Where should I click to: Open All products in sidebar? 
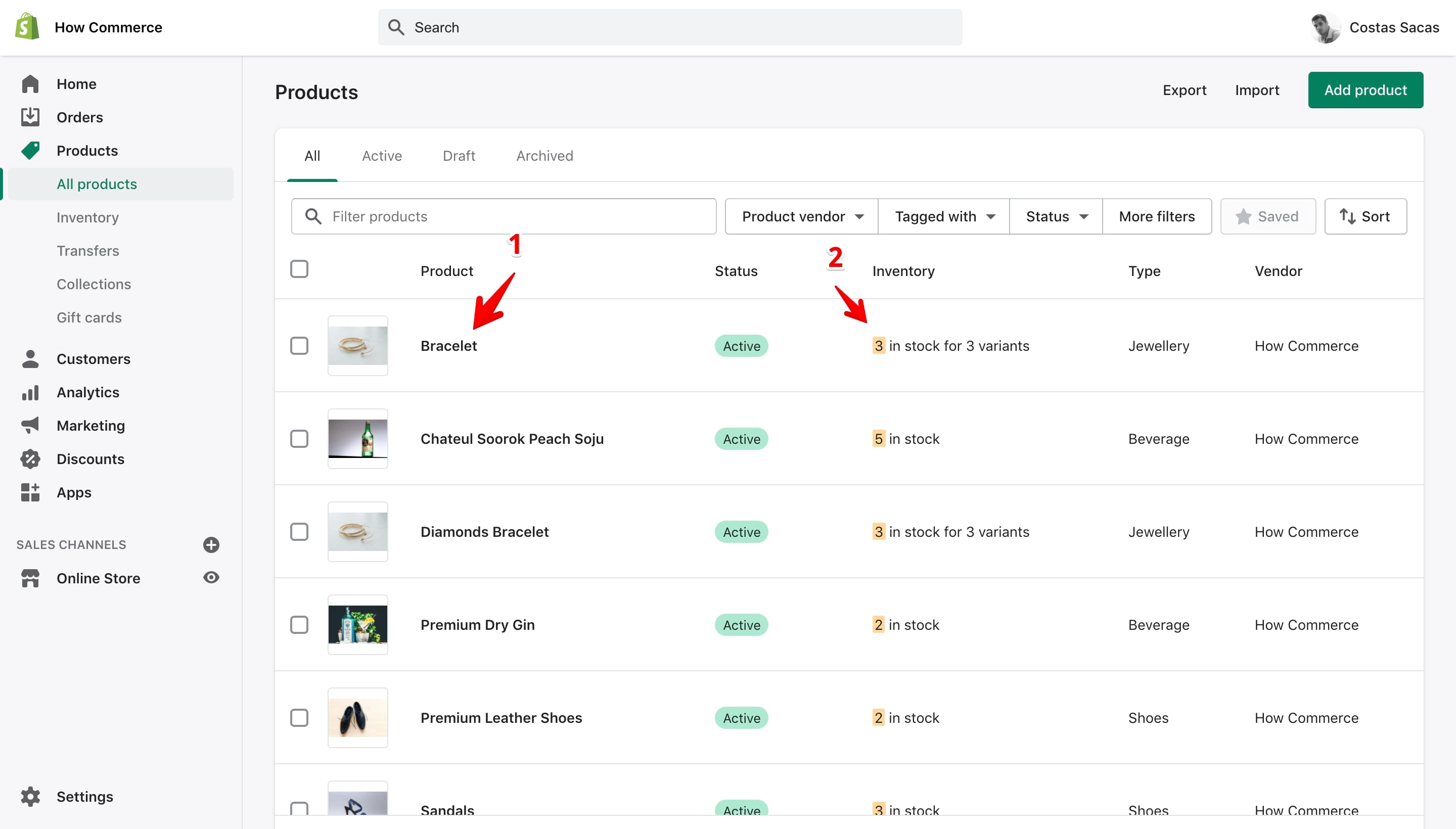pos(121,184)
